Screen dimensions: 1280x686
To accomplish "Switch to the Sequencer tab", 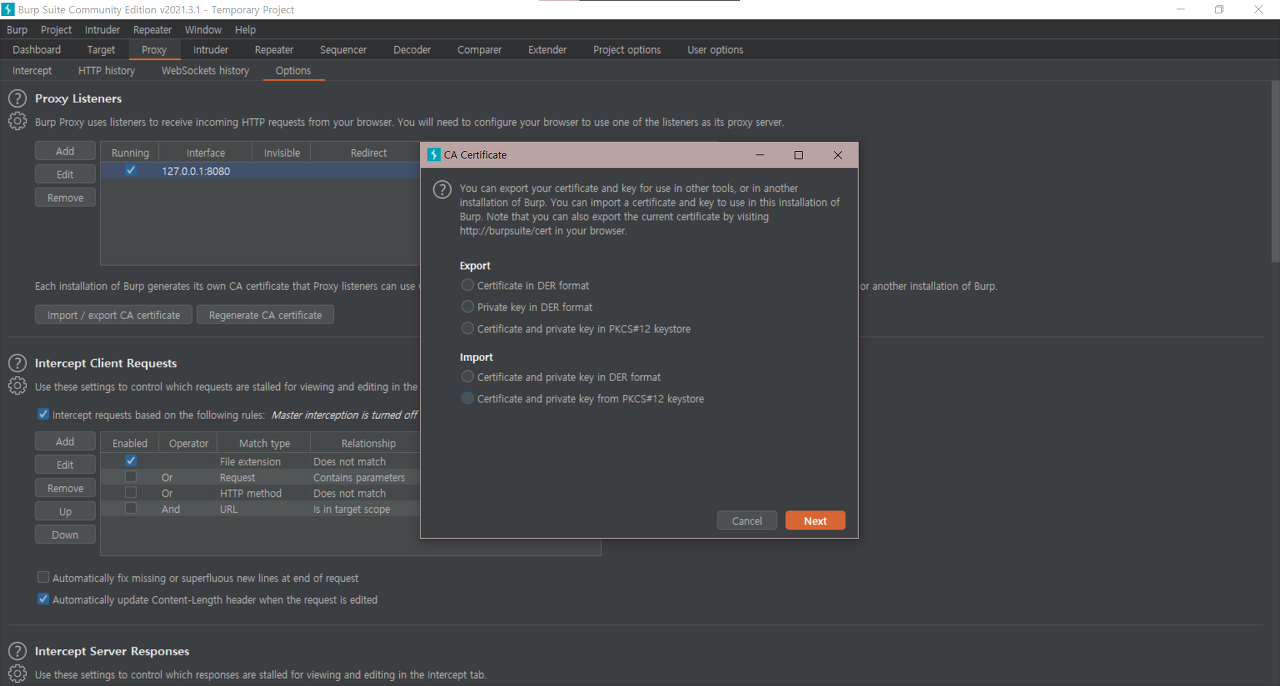I will [x=343, y=50].
